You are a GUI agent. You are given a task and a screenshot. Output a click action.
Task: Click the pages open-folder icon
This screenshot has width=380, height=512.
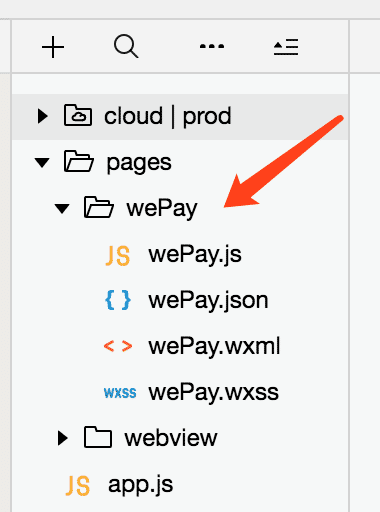click(x=79, y=161)
